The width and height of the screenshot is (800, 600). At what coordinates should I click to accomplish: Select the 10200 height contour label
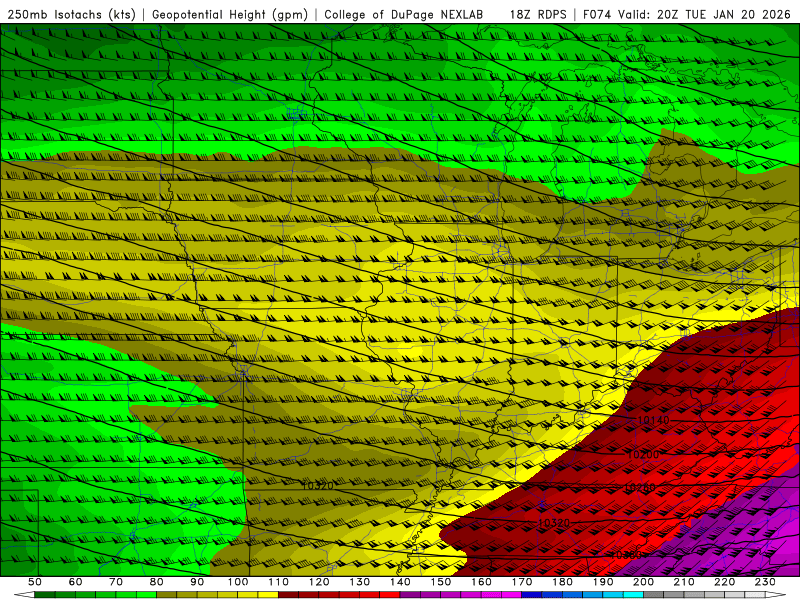click(643, 454)
